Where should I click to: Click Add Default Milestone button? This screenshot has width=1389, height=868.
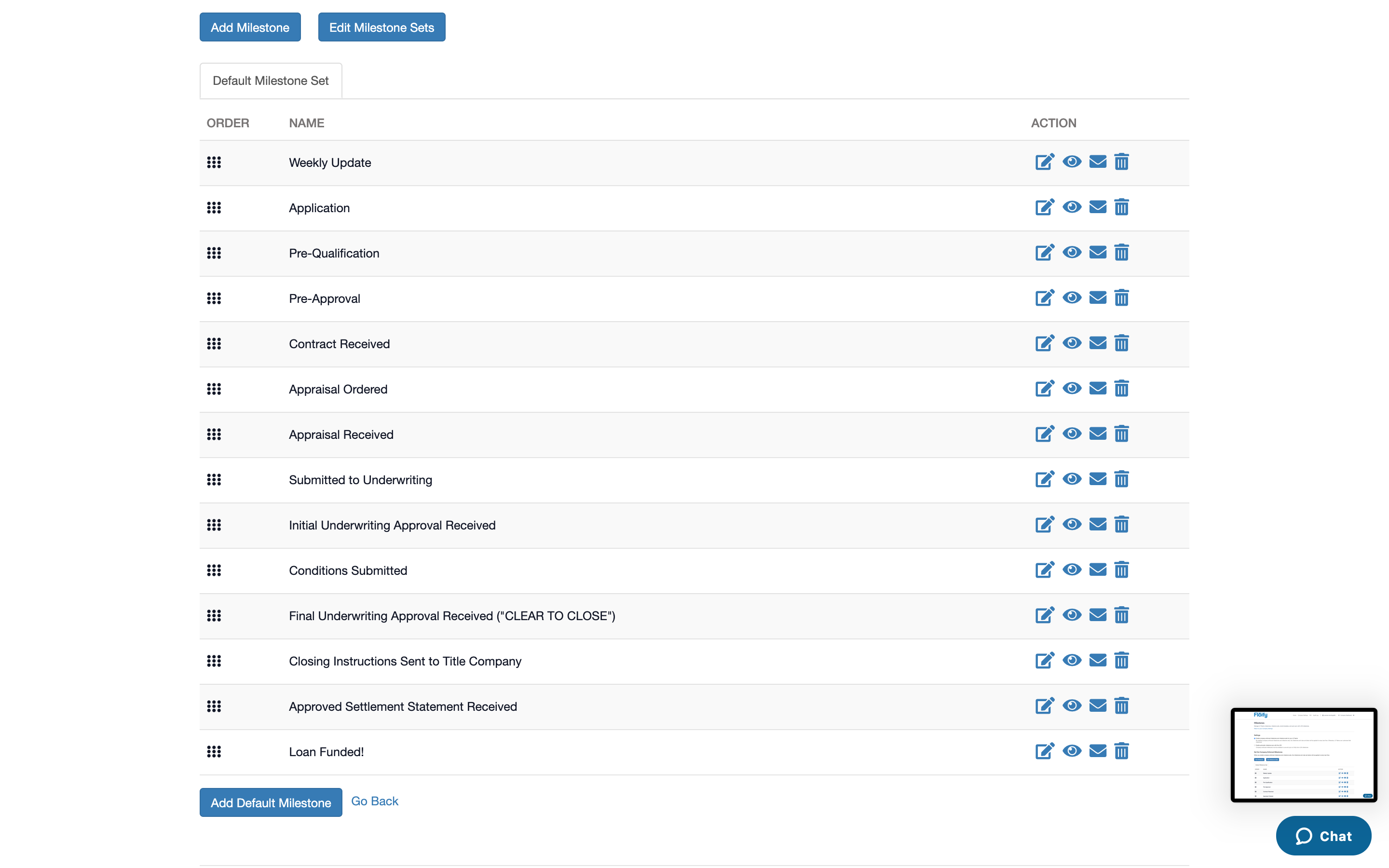(x=271, y=802)
